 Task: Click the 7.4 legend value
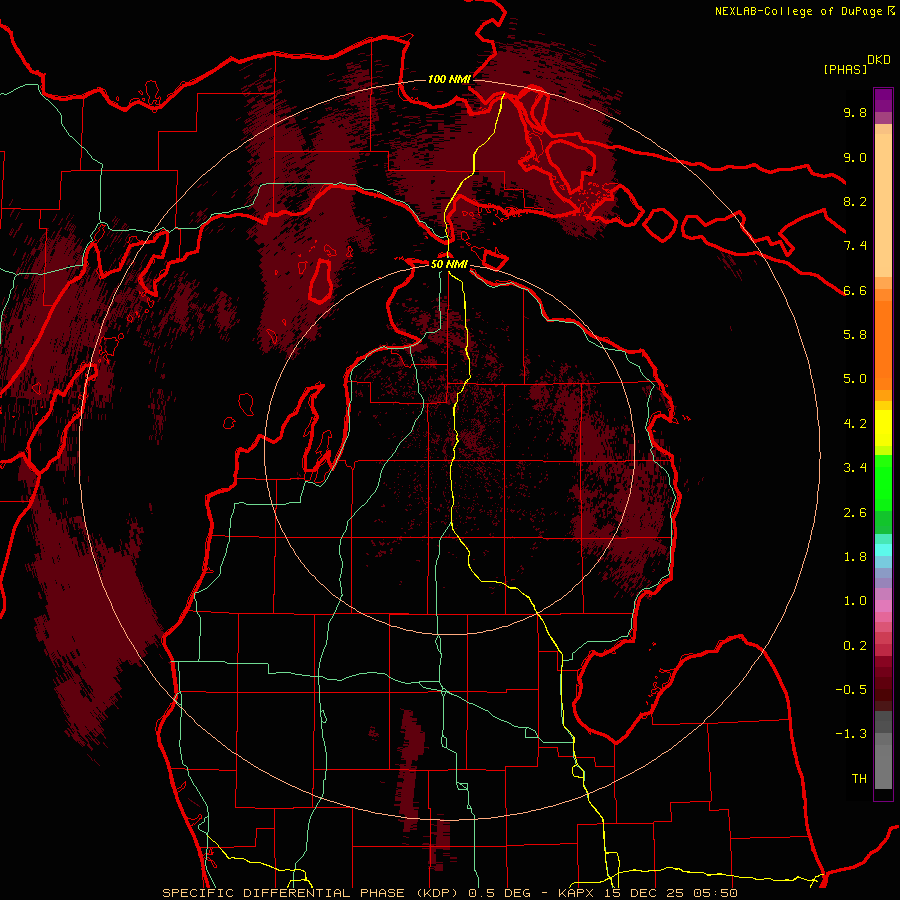pyautogui.click(x=855, y=246)
